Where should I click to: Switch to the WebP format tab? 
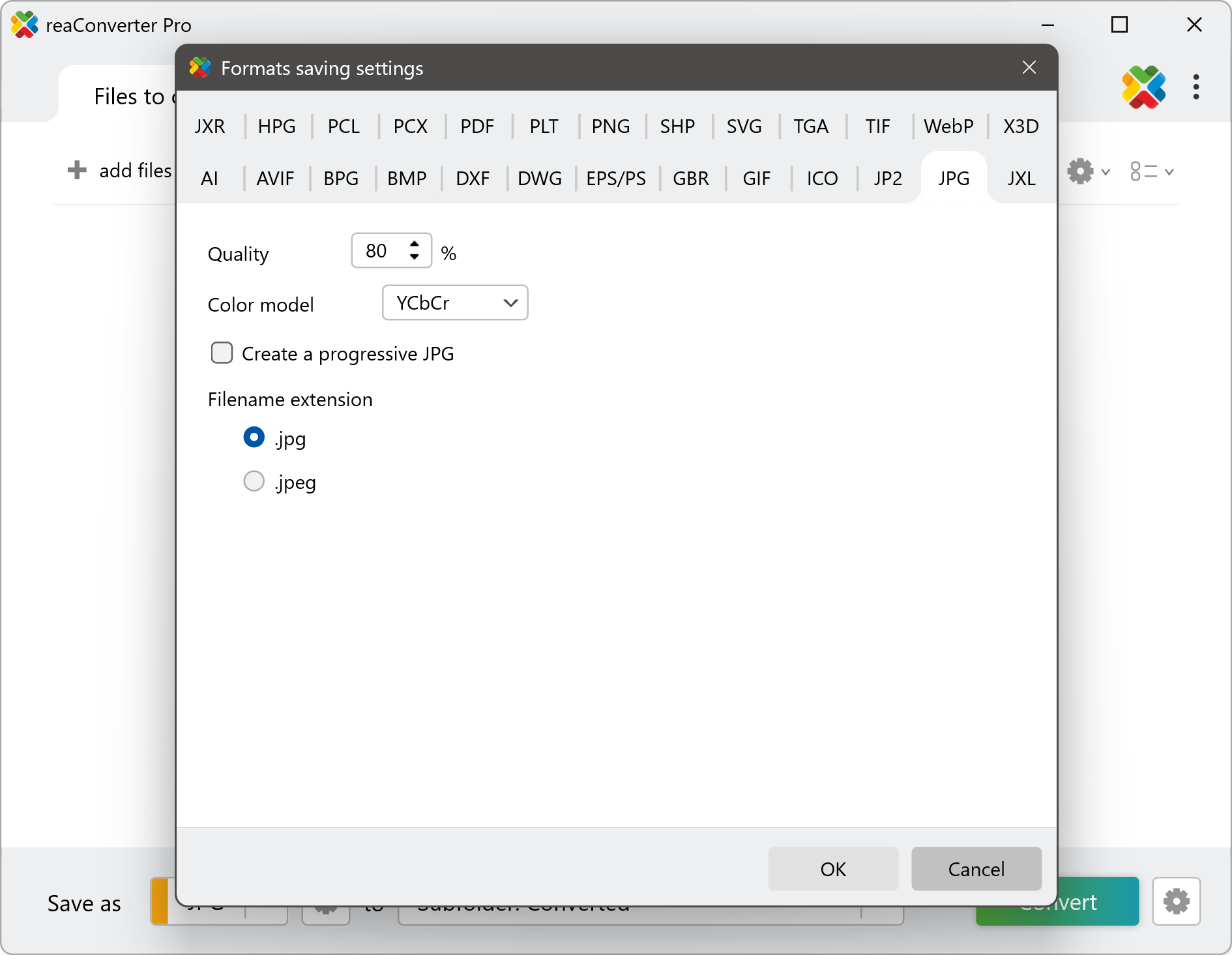(948, 126)
